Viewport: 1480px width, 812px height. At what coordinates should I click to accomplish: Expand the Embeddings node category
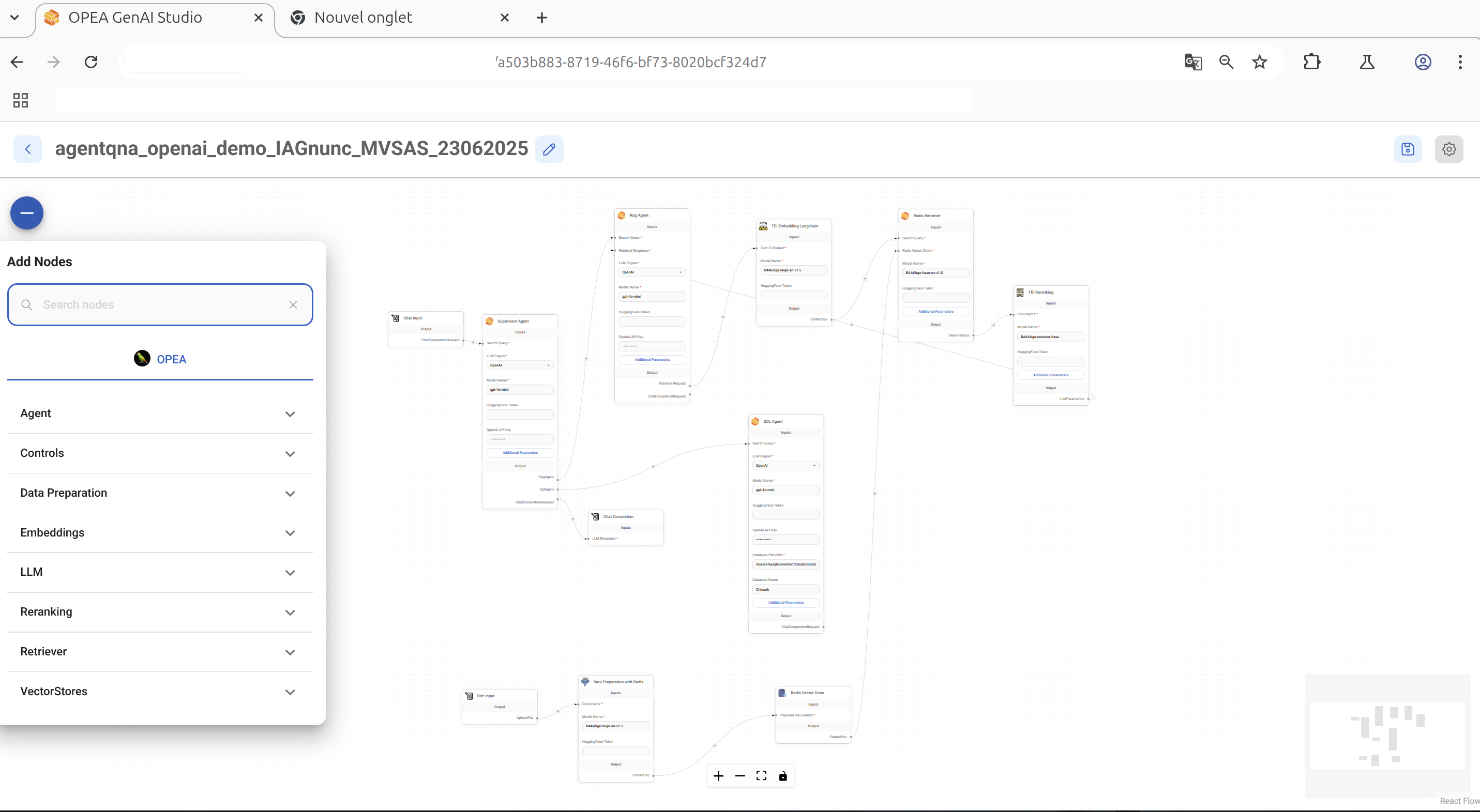tap(160, 532)
